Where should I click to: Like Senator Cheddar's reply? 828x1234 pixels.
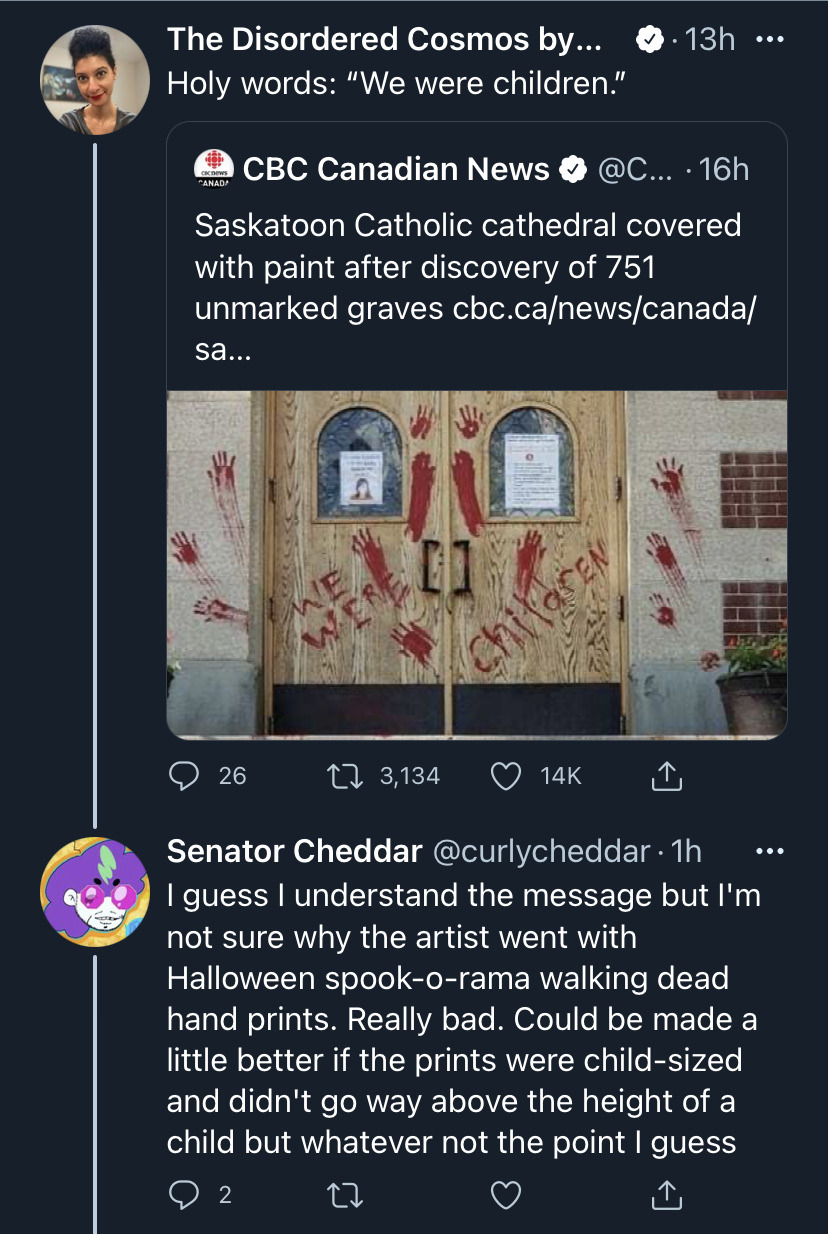tap(508, 1194)
